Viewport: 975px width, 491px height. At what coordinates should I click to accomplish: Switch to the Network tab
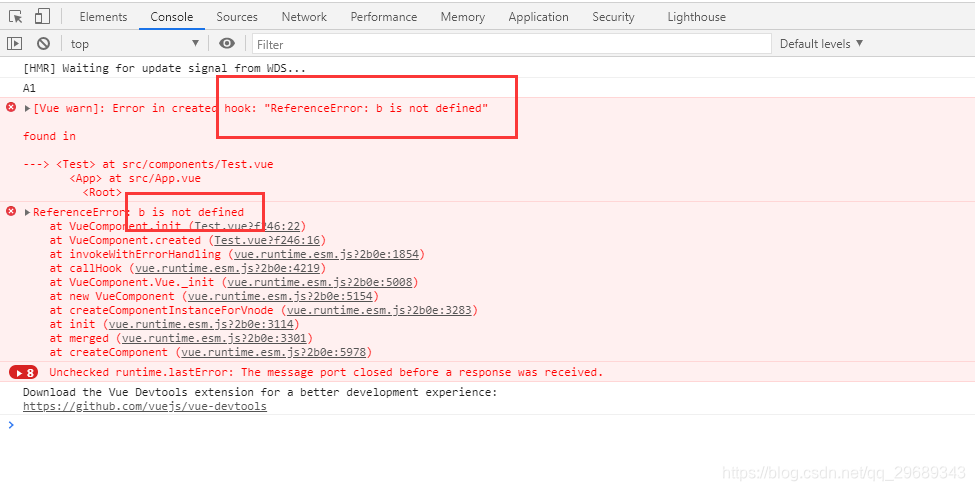304,17
